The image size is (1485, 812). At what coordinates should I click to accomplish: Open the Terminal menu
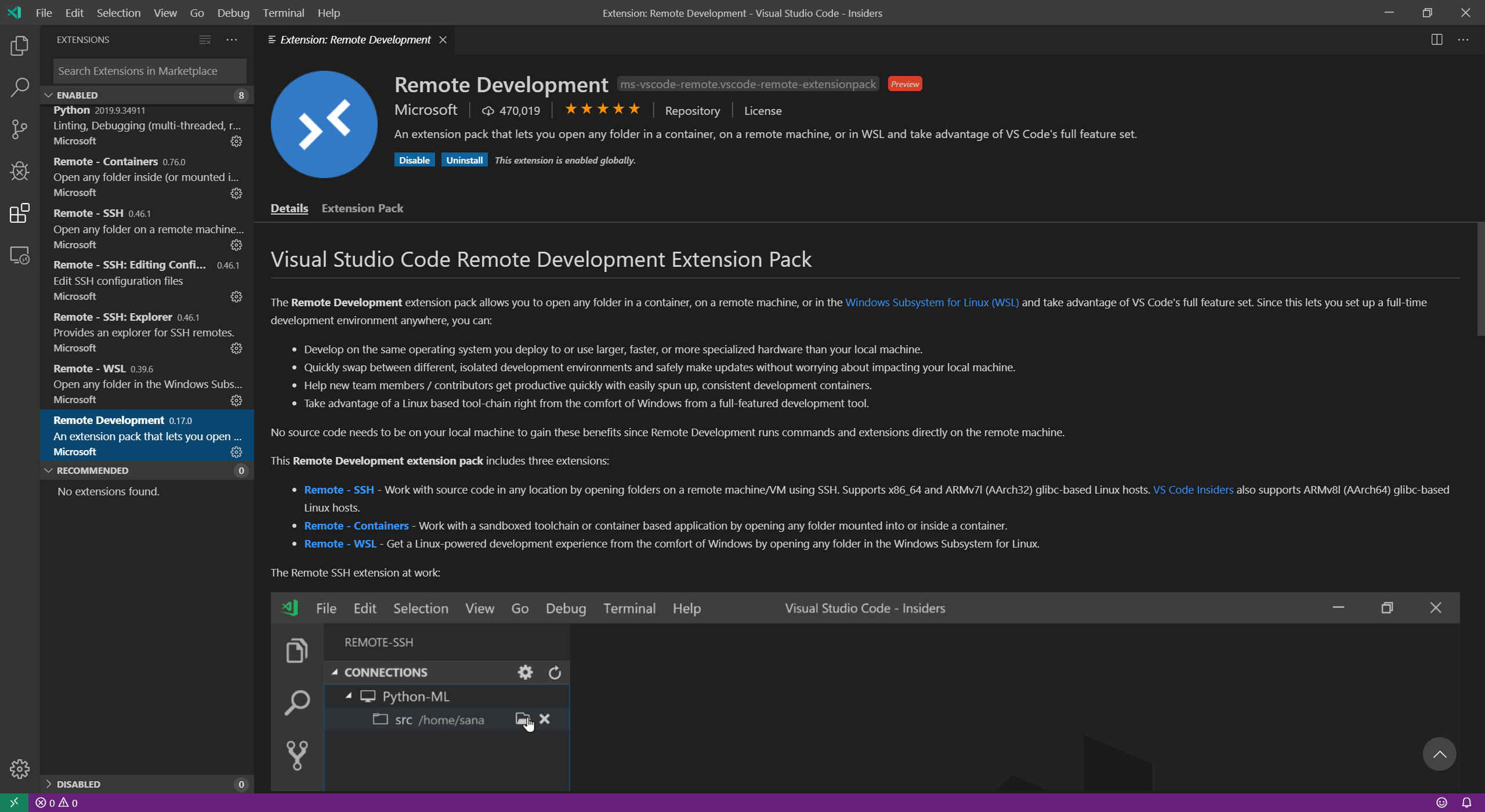(283, 12)
